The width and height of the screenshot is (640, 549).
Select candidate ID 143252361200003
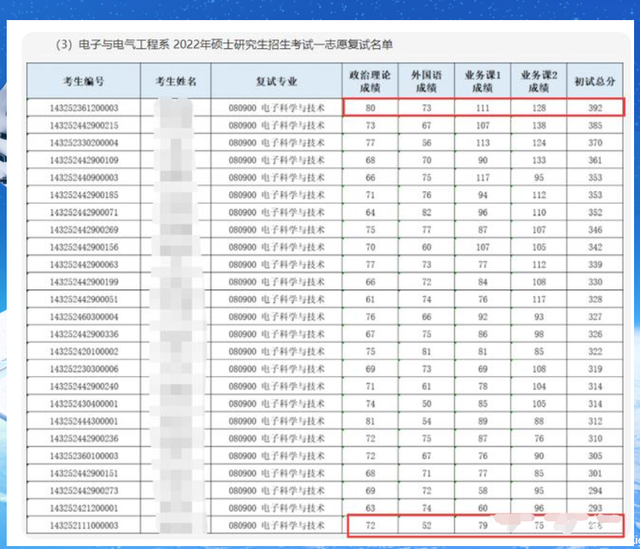point(84,108)
